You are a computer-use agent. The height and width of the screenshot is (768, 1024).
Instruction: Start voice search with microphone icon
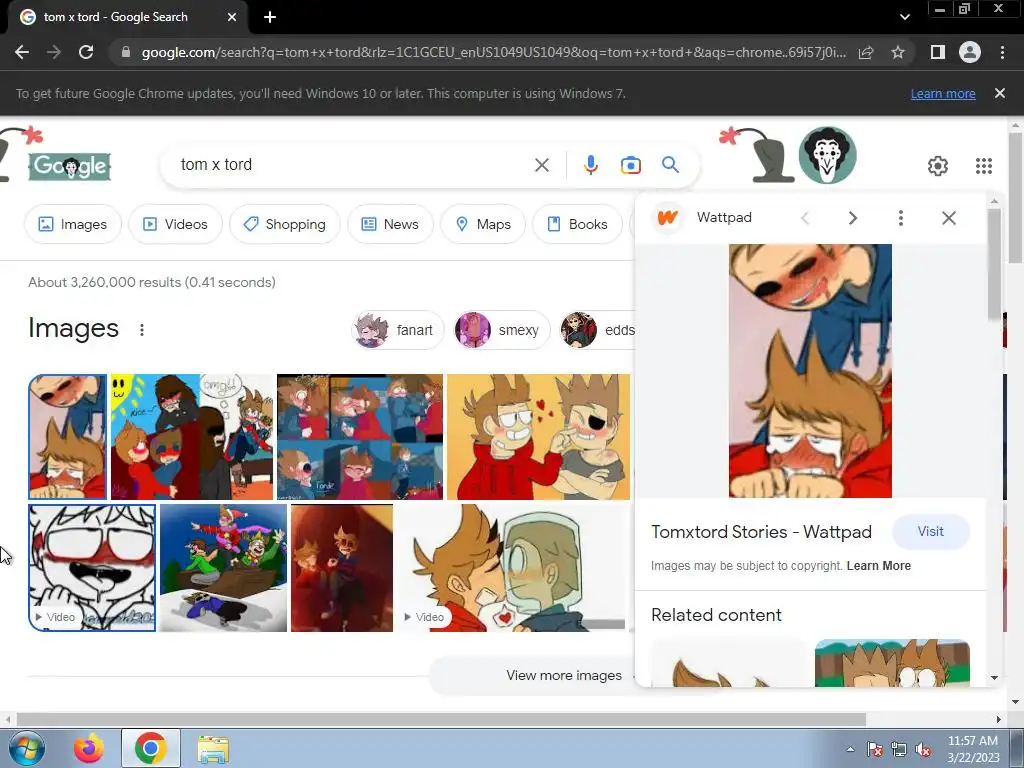coord(591,165)
